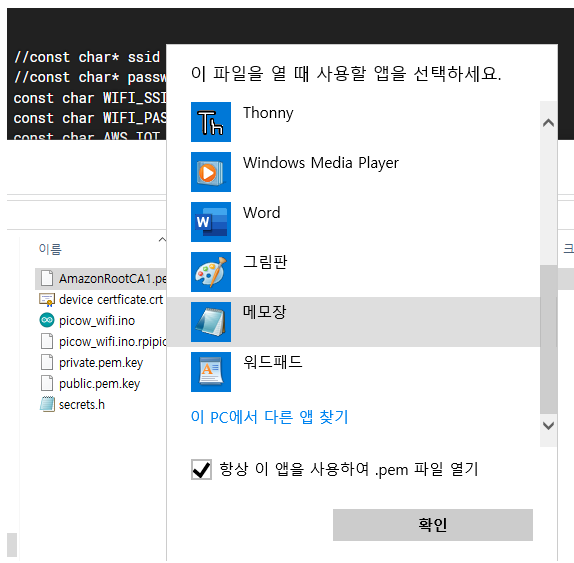The width and height of the screenshot is (574, 563).
Task: Select the 워드패드 WordPad icon
Action: (x=211, y=372)
